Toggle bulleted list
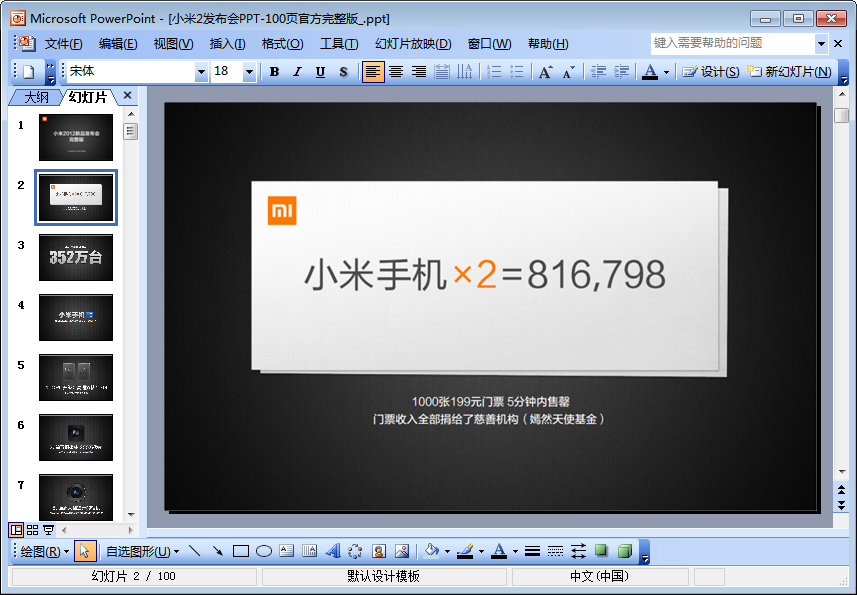The height and width of the screenshot is (595, 857). coord(516,72)
